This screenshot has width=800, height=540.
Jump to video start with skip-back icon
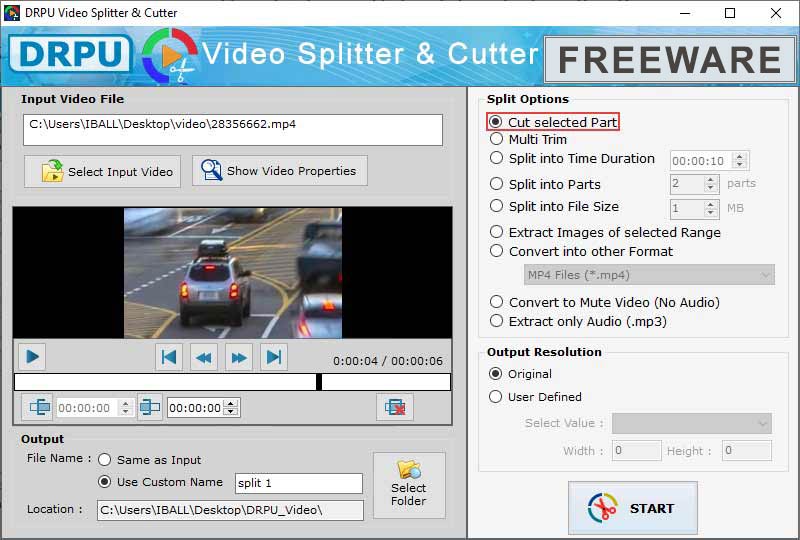point(169,357)
